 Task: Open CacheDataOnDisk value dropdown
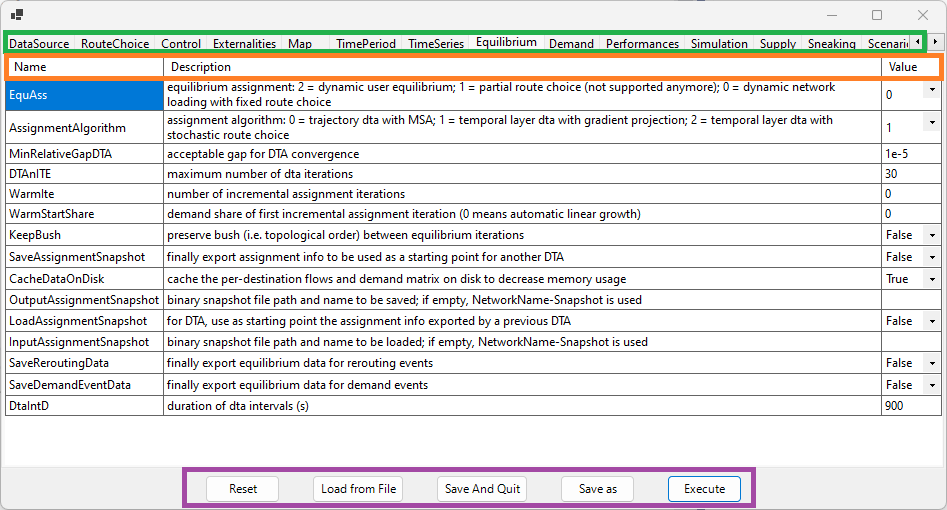coord(931,279)
